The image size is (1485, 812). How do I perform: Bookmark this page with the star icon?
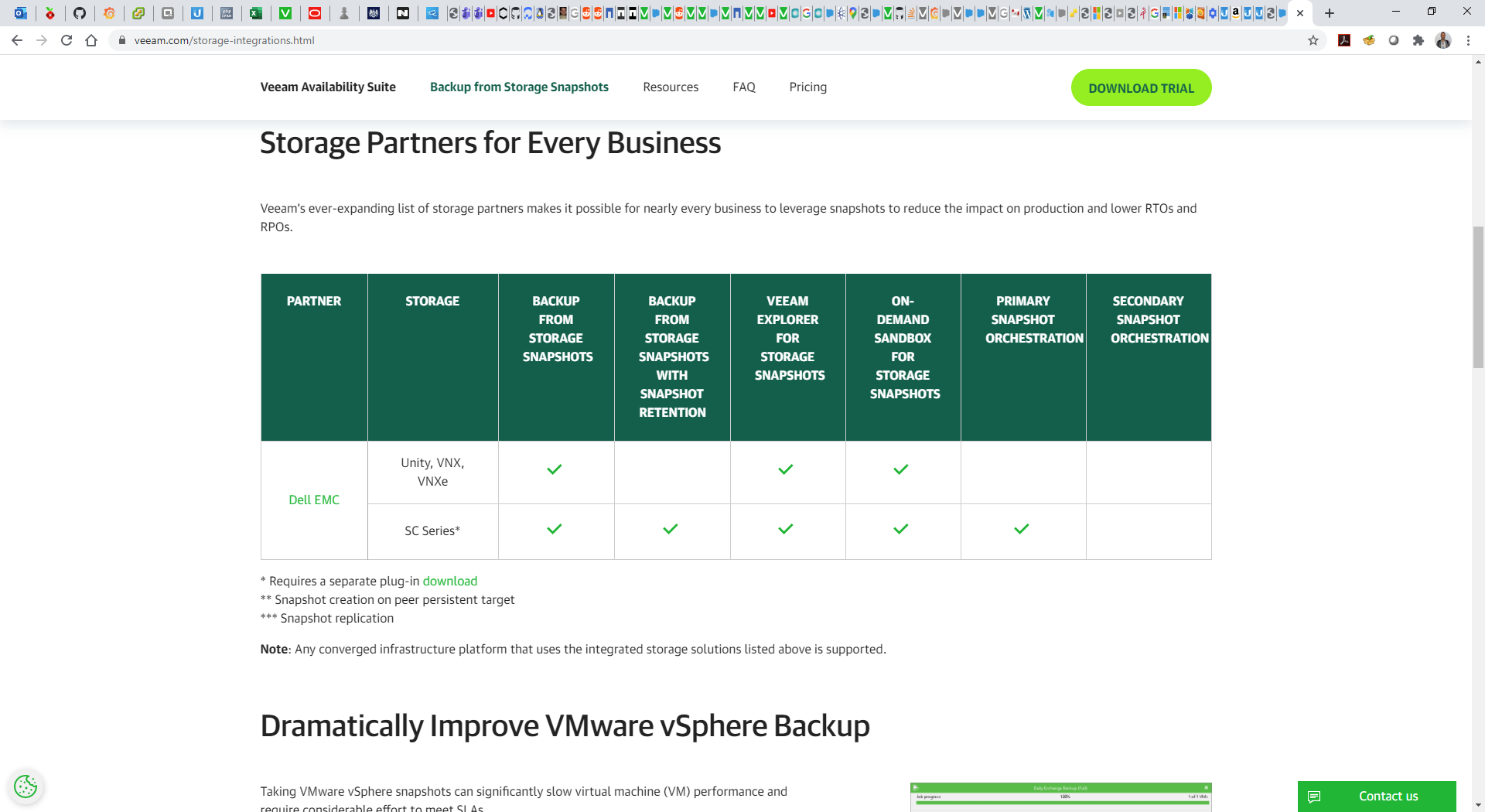coord(1313,40)
